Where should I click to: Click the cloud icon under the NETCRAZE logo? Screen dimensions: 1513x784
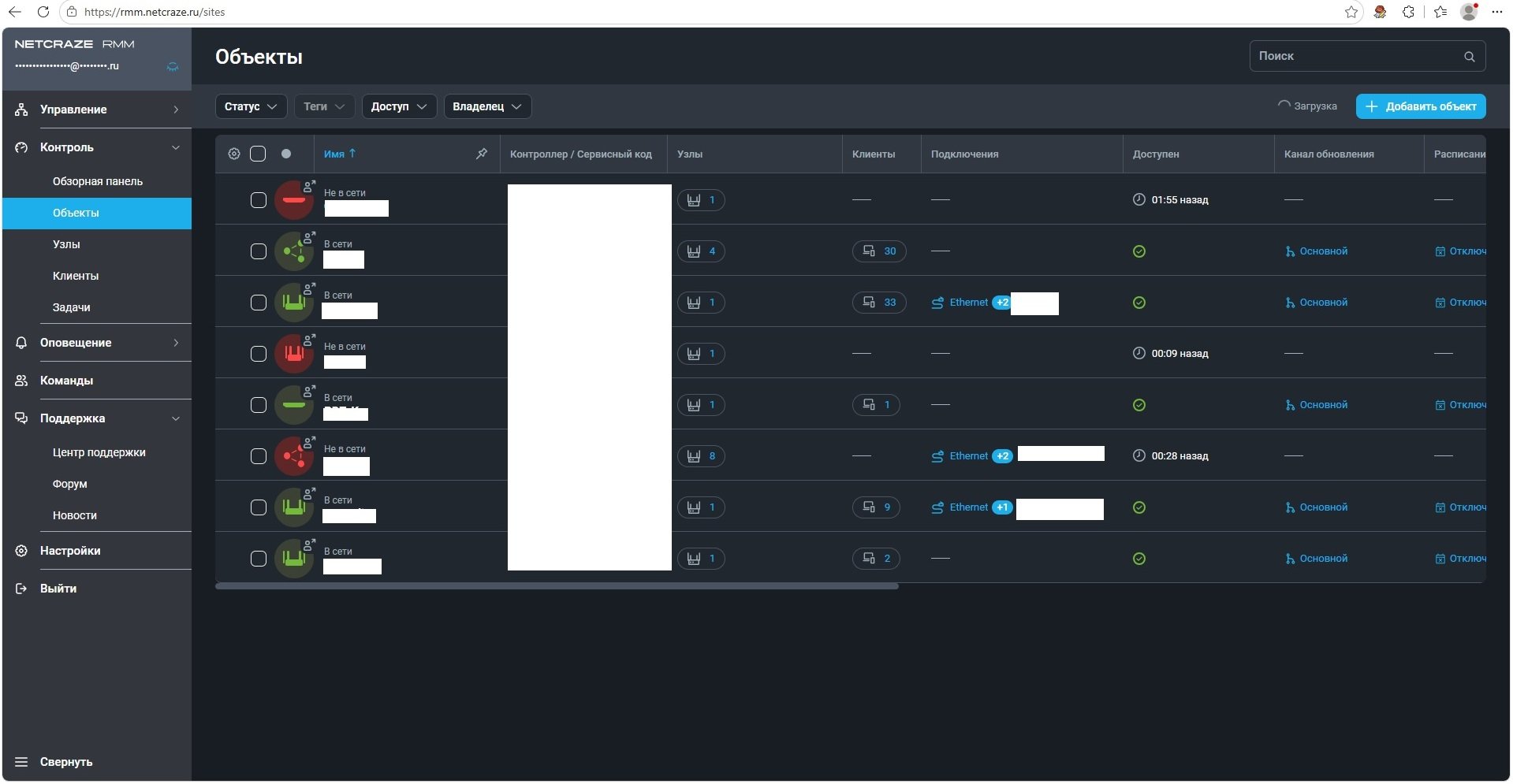click(173, 66)
